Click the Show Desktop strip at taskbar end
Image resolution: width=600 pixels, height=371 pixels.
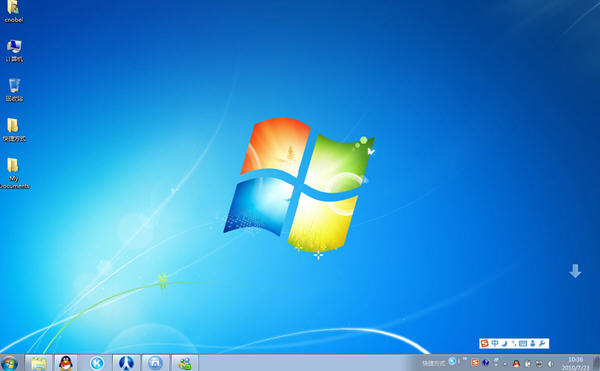[596, 363]
